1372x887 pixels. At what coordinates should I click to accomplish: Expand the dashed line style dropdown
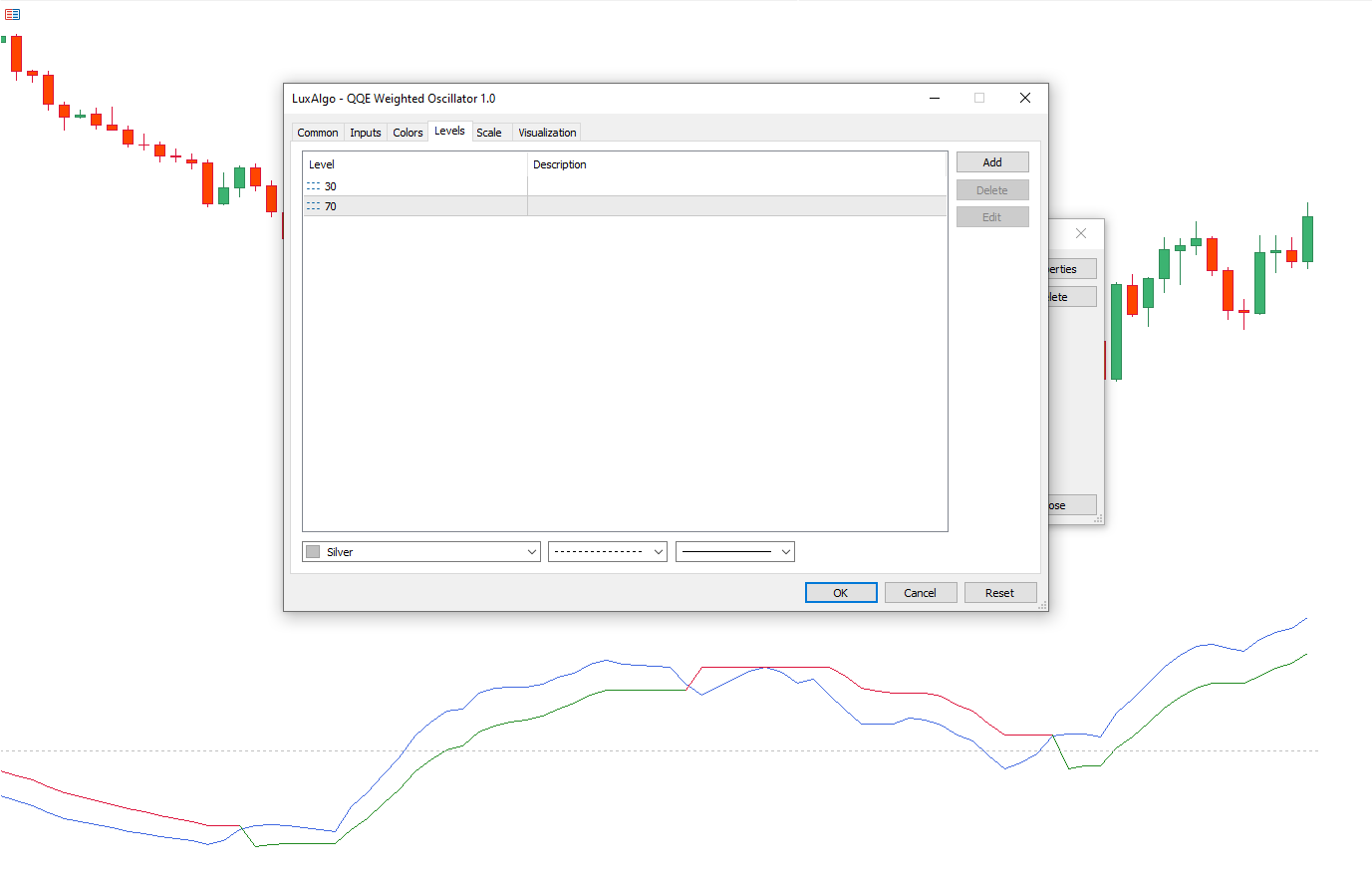[x=658, y=552]
